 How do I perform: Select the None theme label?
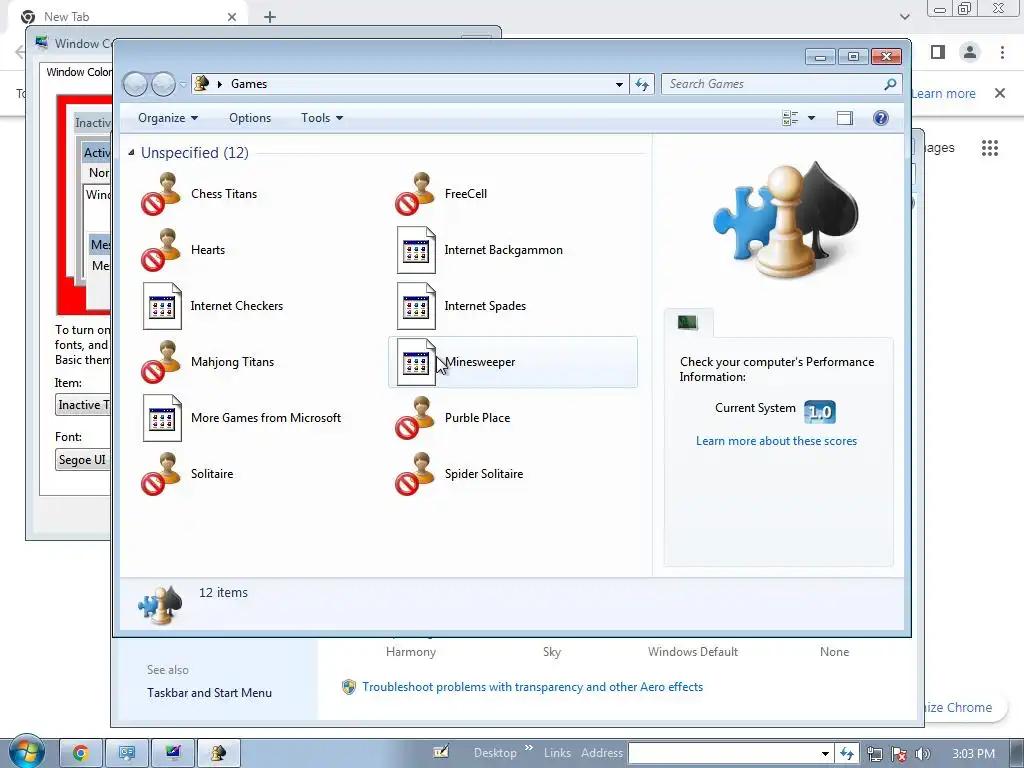coord(835,652)
